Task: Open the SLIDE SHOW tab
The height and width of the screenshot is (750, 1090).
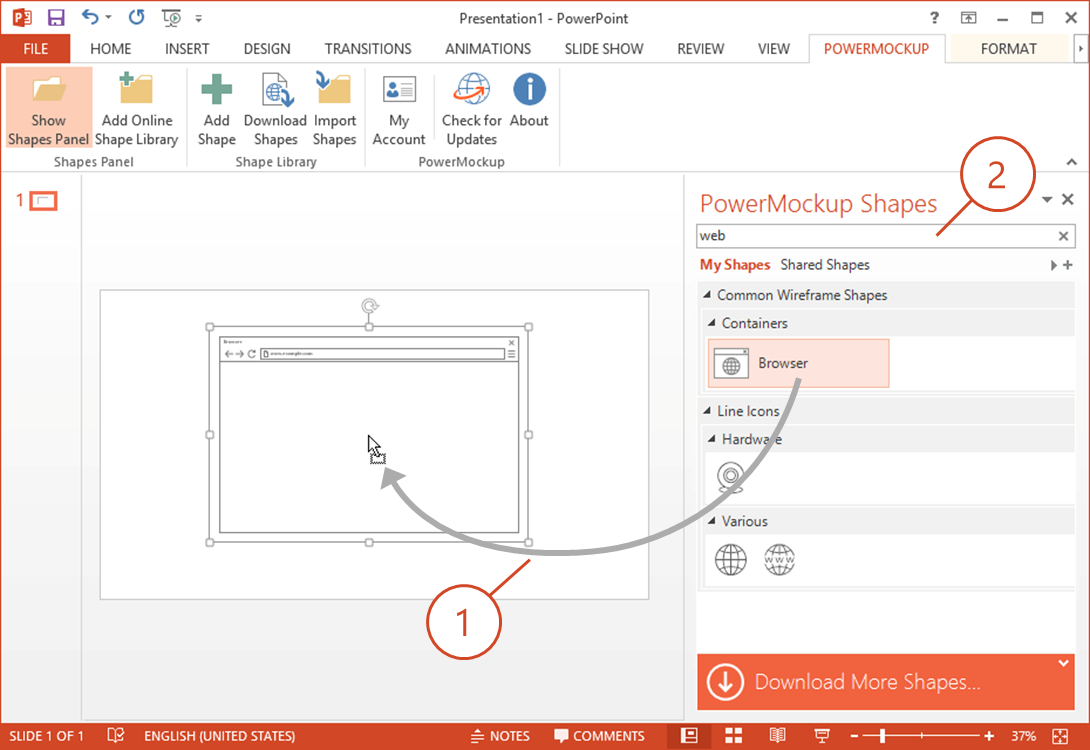Action: [603, 49]
